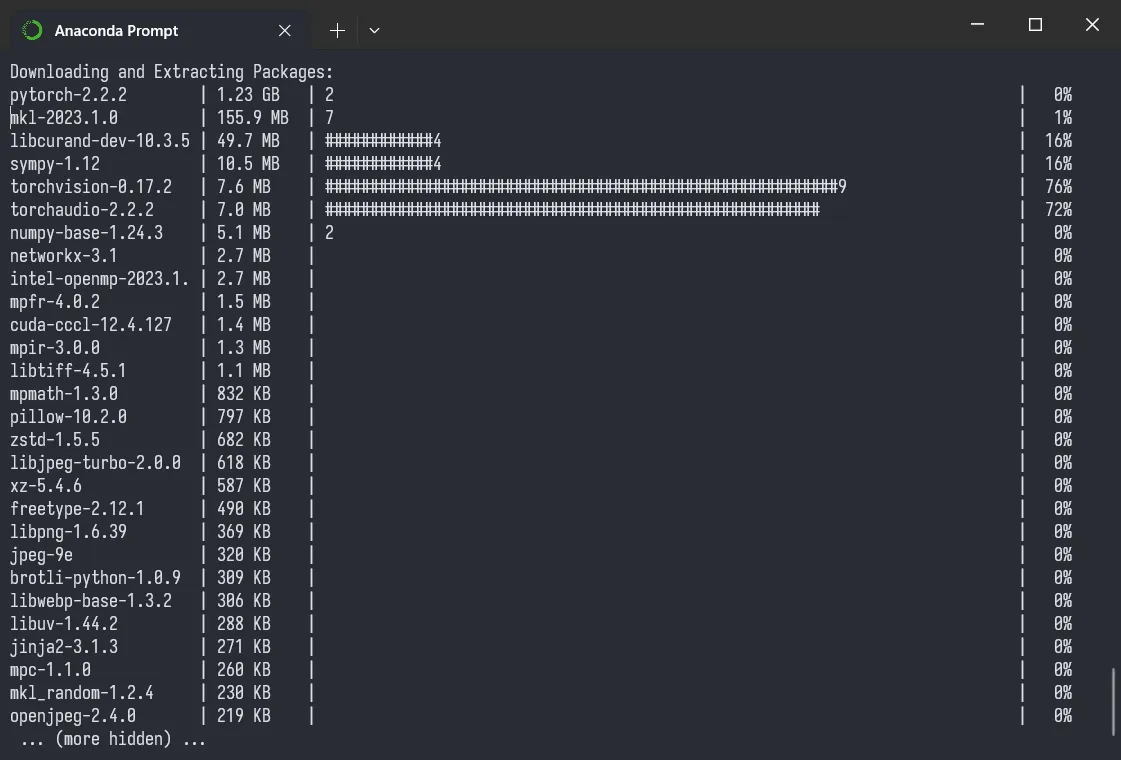Click the openjpeg-2.4.0 package name

pos(73,716)
